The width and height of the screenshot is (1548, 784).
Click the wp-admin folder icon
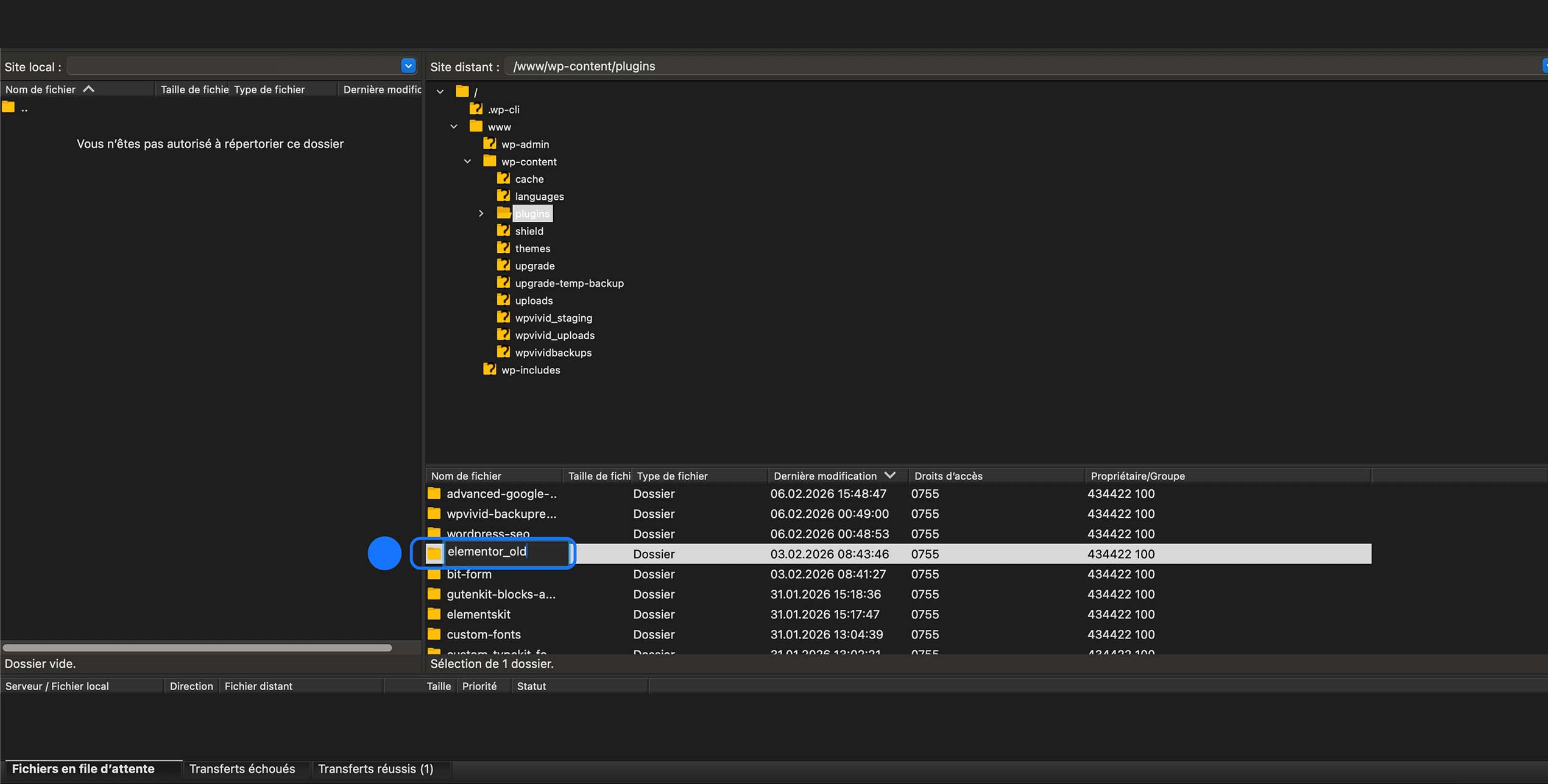tap(489, 144)
